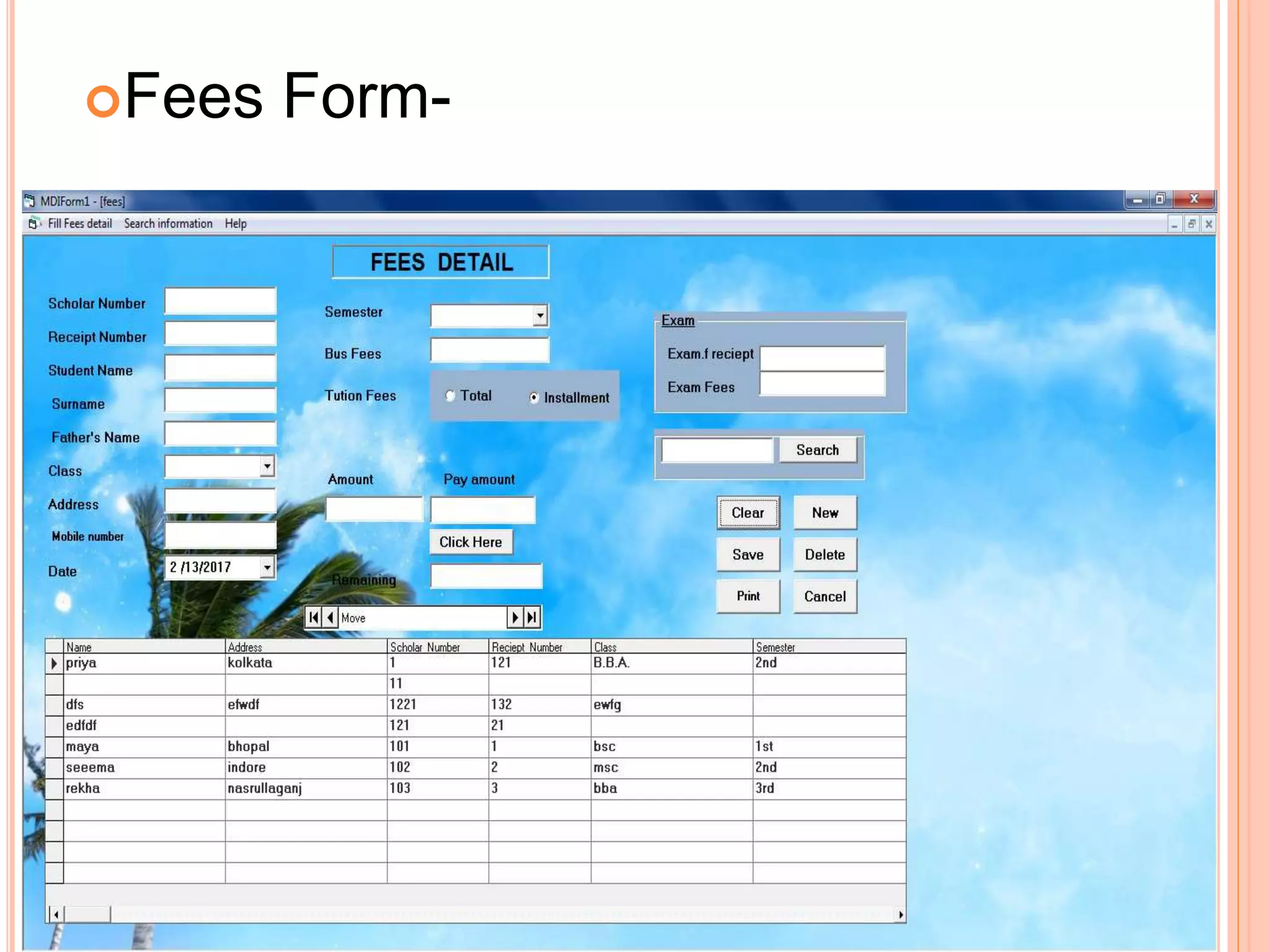This screenshot has width=1270, height=952.
Task: Select the 'bhopal' address cell
Action: tap(306, 747)
